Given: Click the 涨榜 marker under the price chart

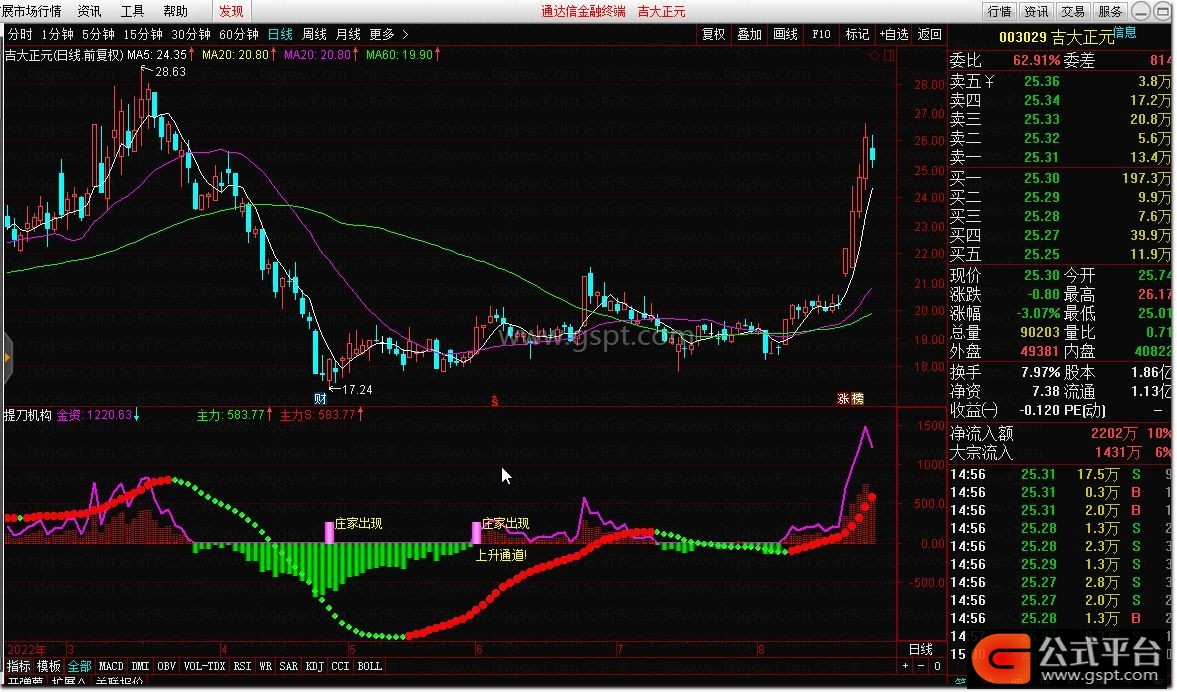Looking at the screenshot, I should click(x=851, y=399).
